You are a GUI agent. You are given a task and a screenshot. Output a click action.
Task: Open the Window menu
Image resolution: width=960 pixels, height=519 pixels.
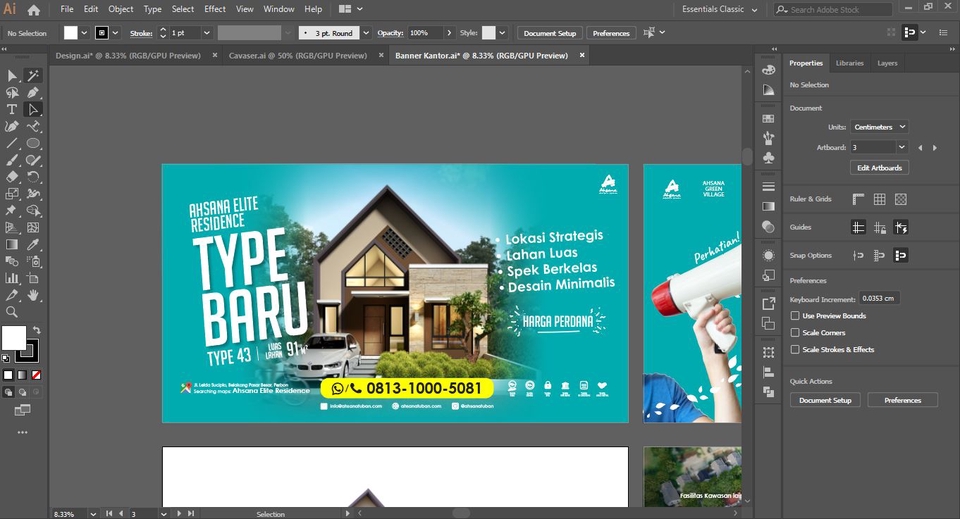pyautogui.click(x=279, y=9)
